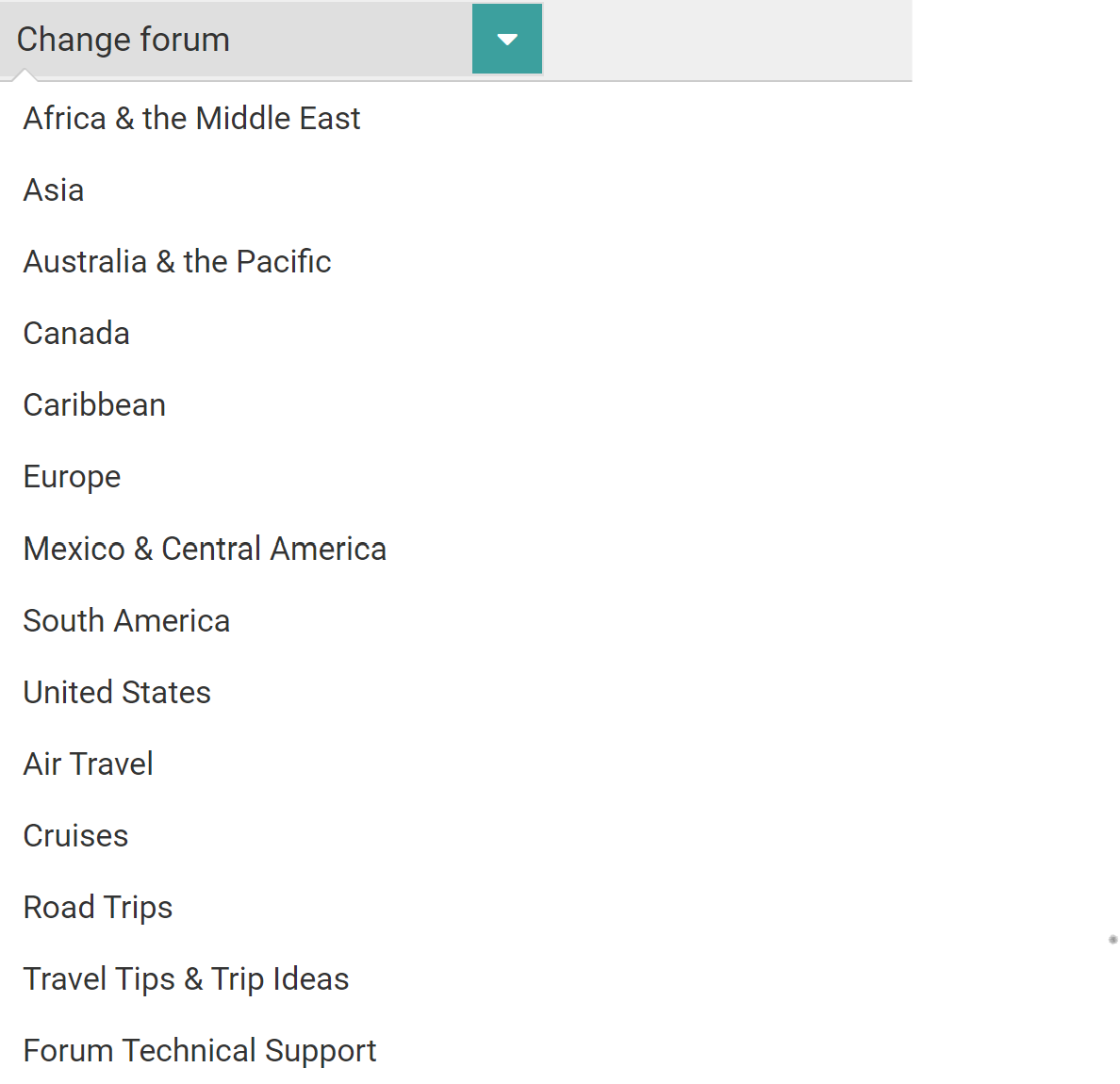Open Travel Tips & Trip Ideas forum
This screenshot has height=1084, width=1120.
(186, 979)
